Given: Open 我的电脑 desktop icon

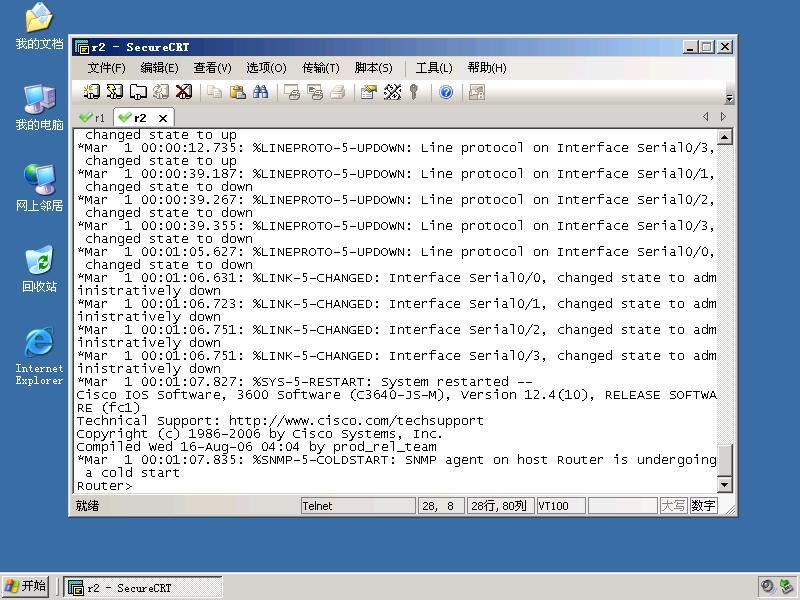Looking at the screenshot, I should [x=39, y=108].
